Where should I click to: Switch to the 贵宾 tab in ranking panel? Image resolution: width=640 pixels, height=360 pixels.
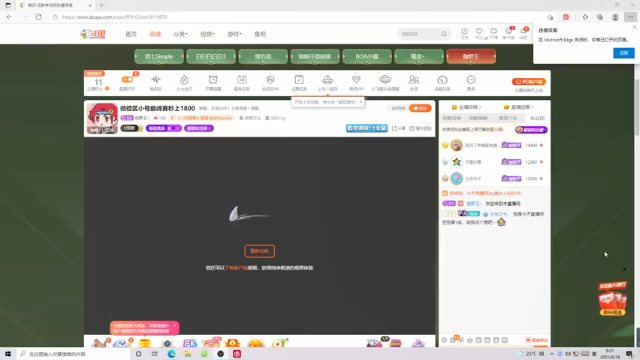(x=508, y=118)
